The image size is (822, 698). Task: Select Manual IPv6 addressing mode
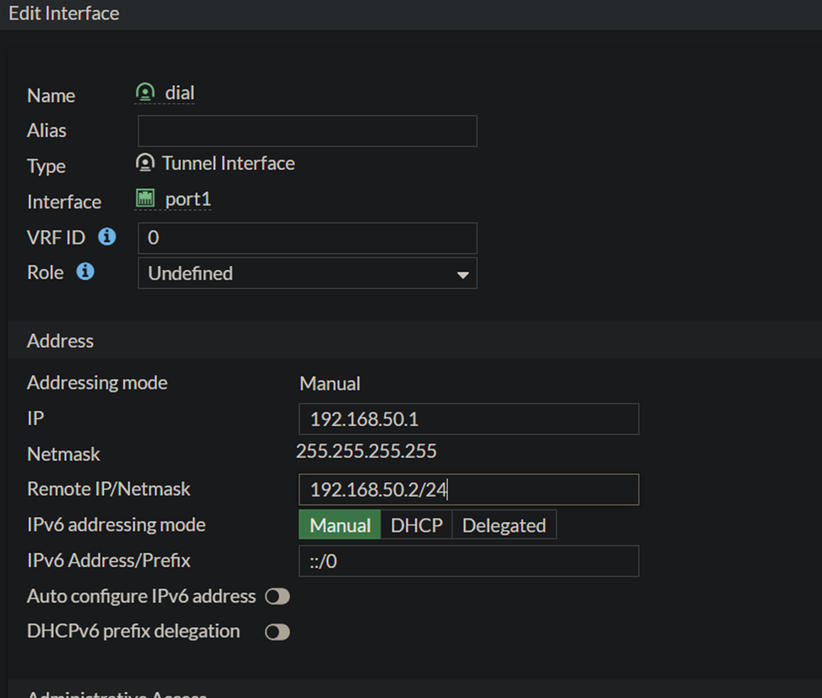pos(340,525)
